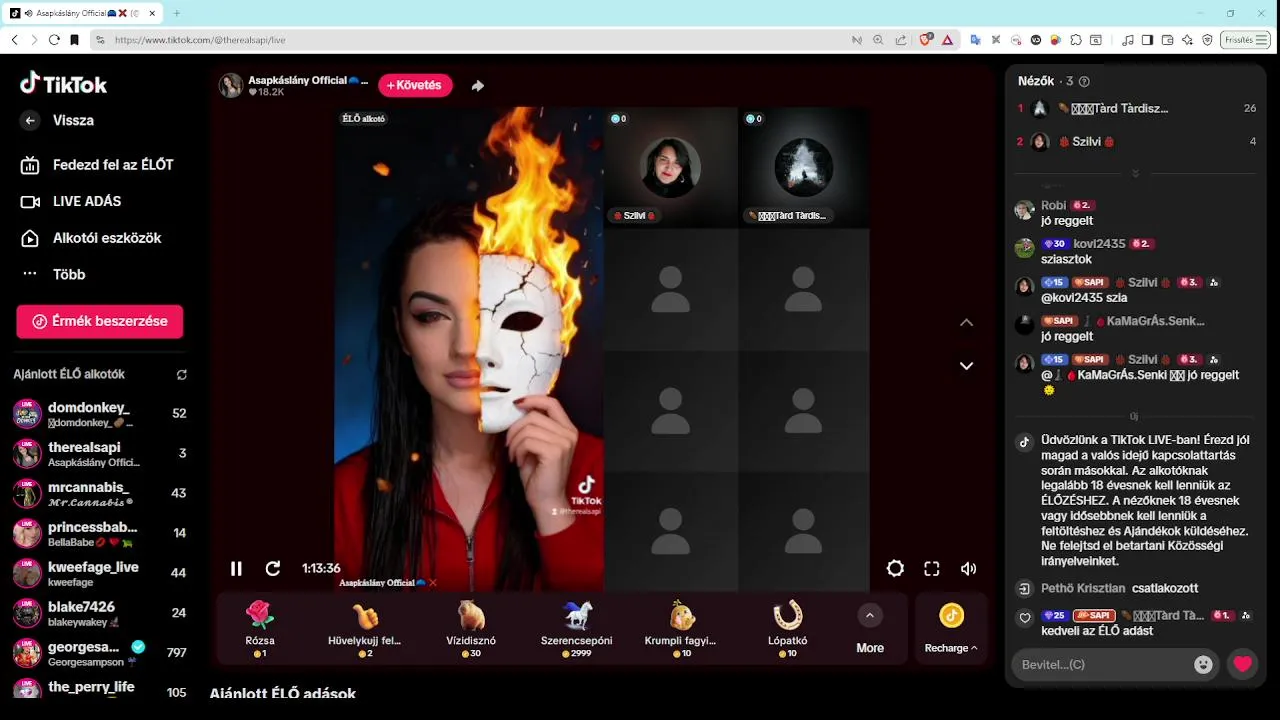Reload the live stream
This screenshot has height=720, width=1280.
tap(273, 568)
